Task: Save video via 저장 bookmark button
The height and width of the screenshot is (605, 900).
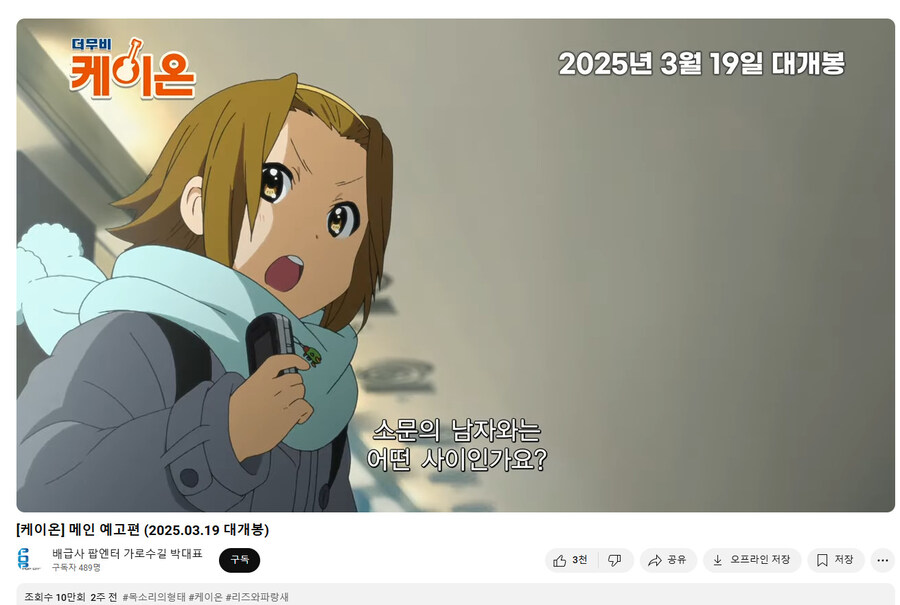Action: (x=836, y=560)
